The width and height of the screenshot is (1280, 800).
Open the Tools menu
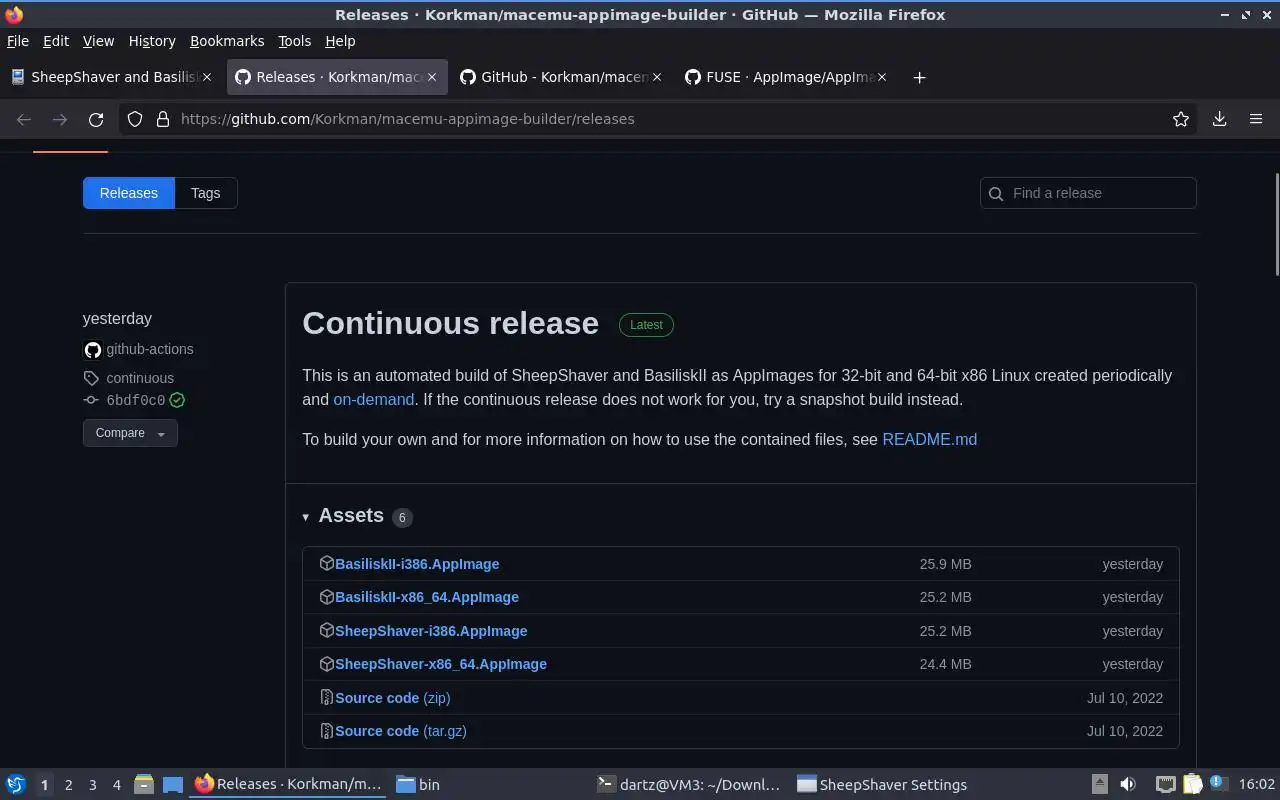[294, 41]
